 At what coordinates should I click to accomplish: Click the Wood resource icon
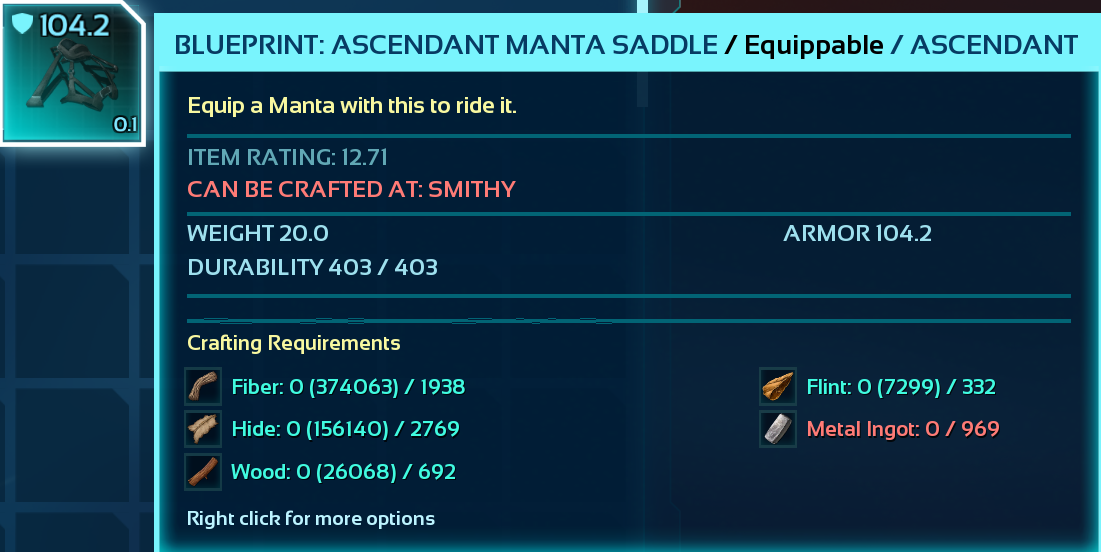(203, 471)
